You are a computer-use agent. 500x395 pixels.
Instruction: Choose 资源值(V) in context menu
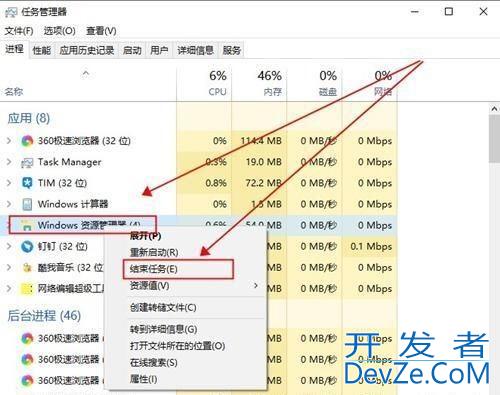149,286
